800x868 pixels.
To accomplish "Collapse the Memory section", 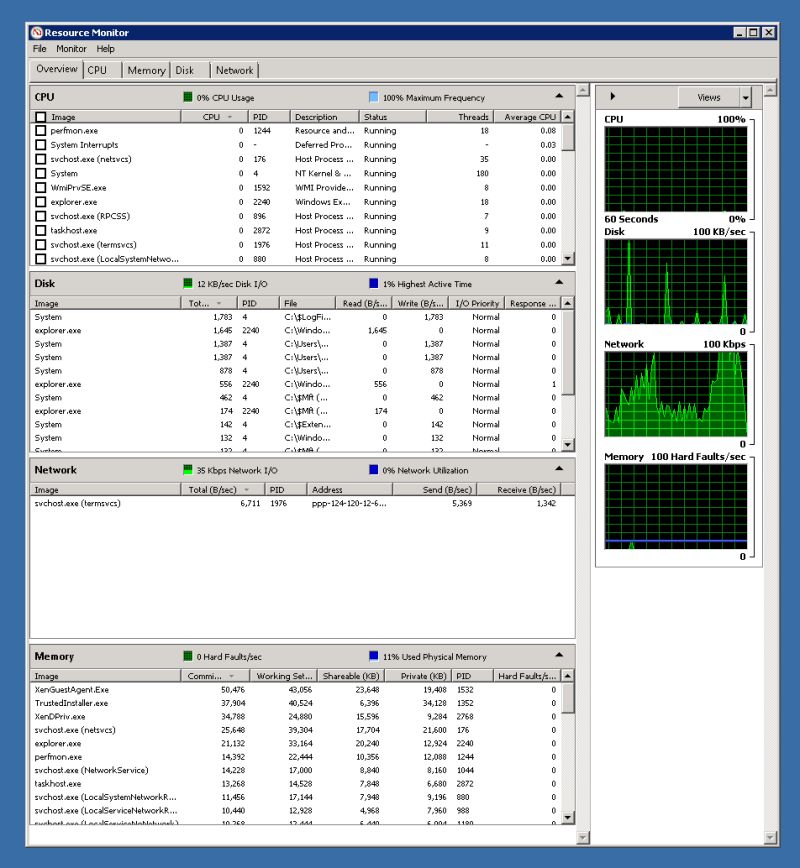I will click(558, 656).
